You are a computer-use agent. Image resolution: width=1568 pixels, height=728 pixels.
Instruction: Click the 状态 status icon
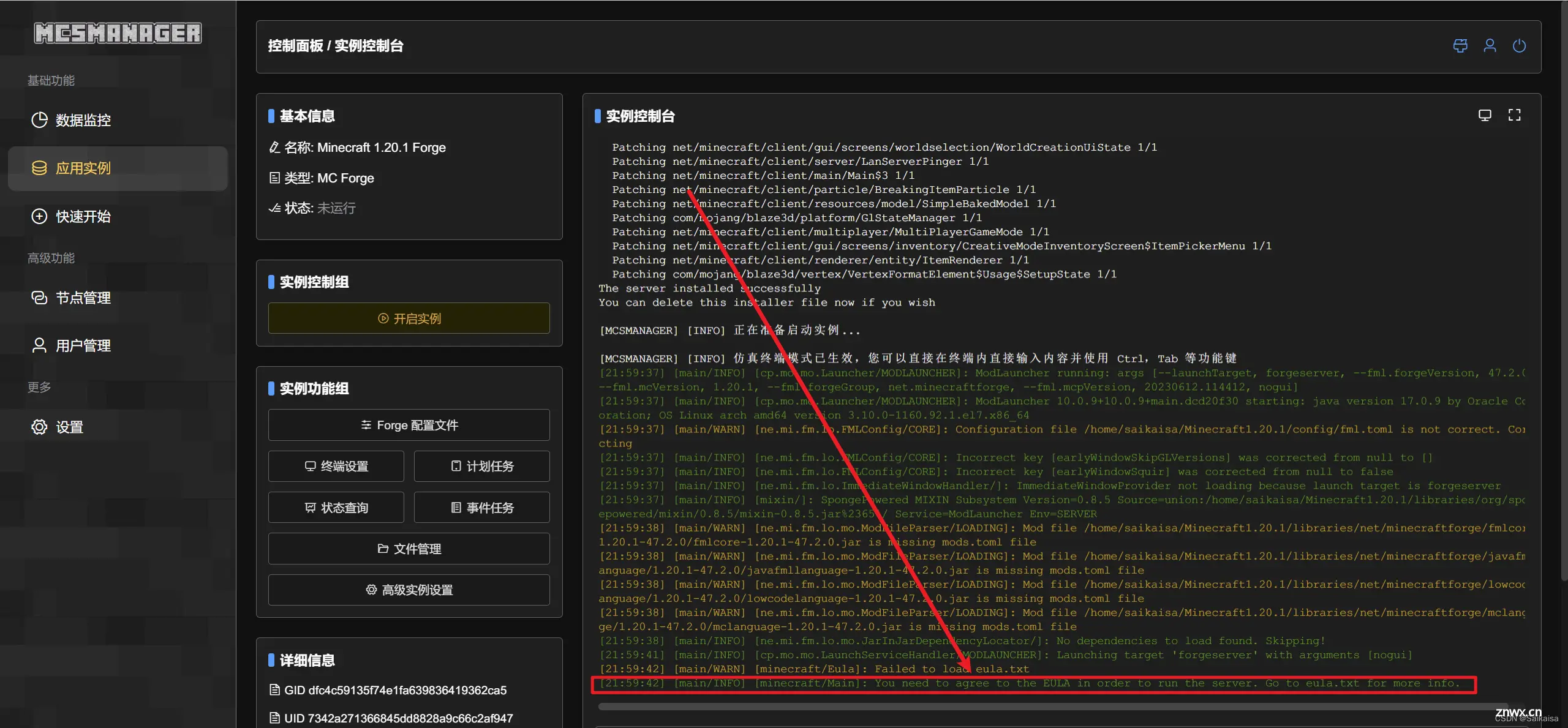pos(274,208)
